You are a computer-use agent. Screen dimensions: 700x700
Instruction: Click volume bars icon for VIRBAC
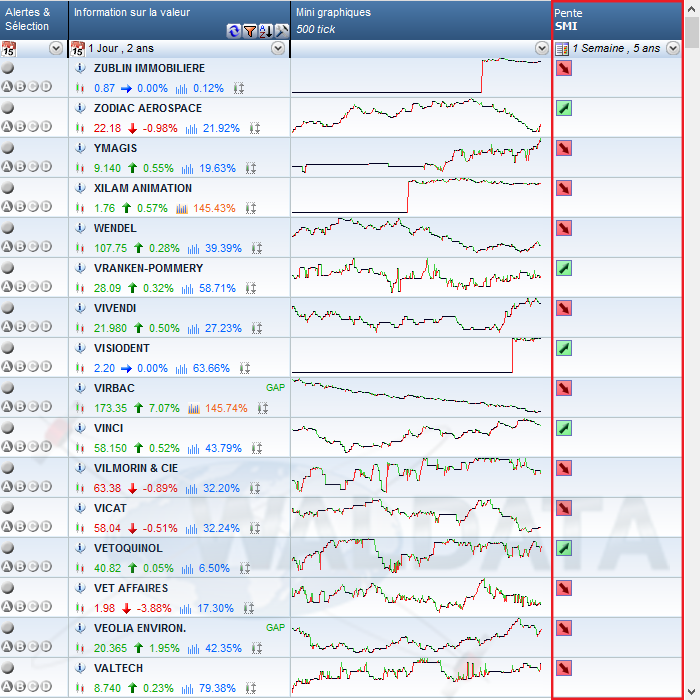point(194,408)
